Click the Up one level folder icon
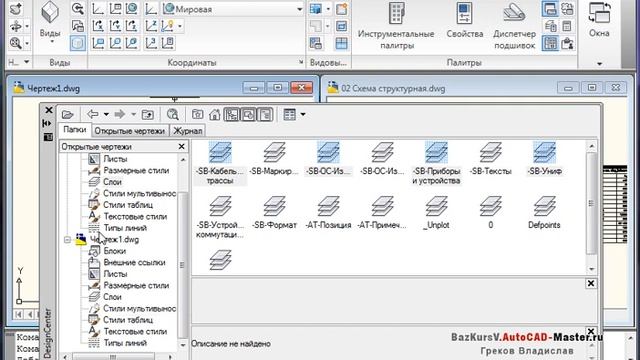The width and height of the screenshot is (640, 360). (x=147, y=115)
